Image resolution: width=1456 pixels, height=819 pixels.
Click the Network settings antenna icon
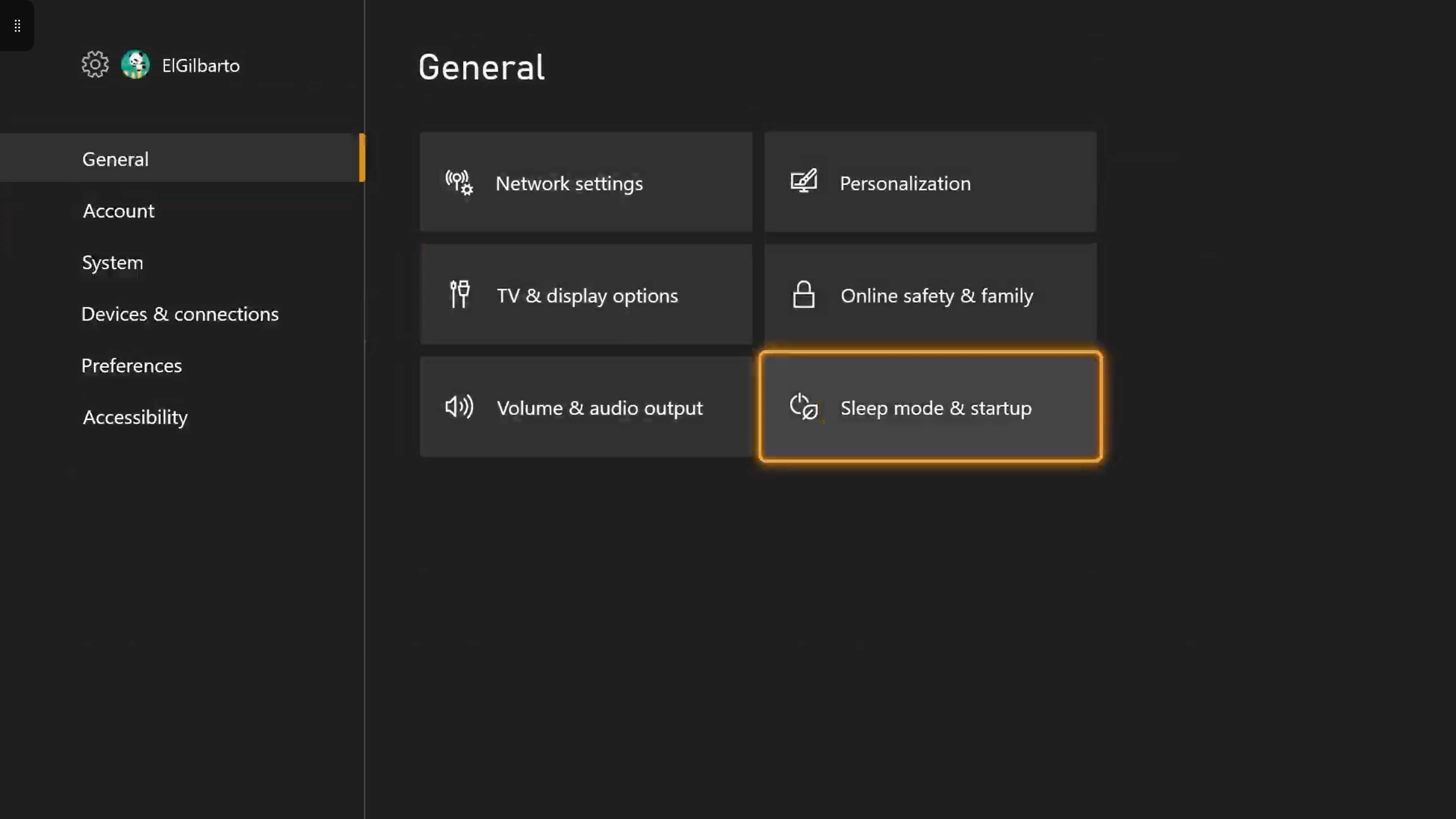[459, 182]
